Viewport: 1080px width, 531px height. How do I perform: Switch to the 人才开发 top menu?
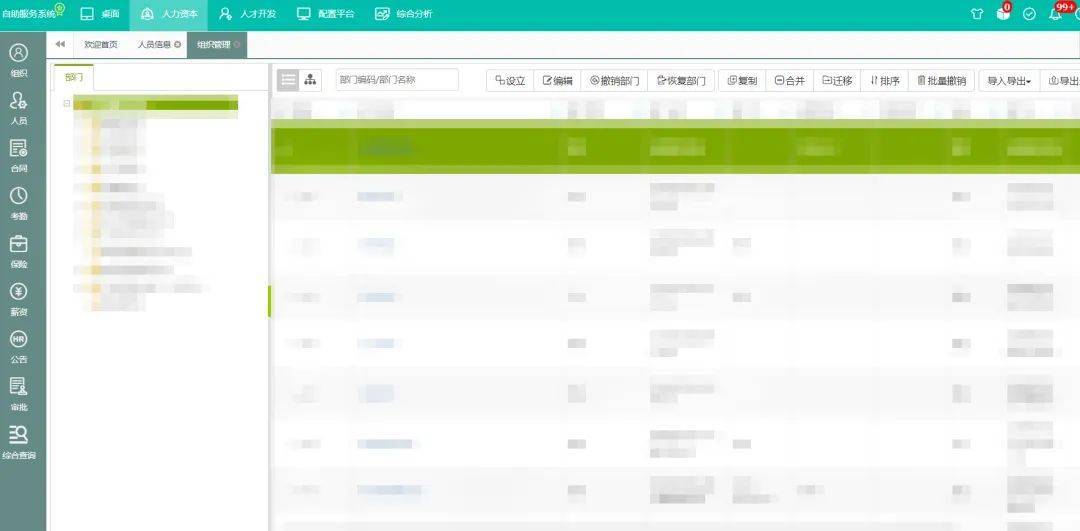[248, 14]
